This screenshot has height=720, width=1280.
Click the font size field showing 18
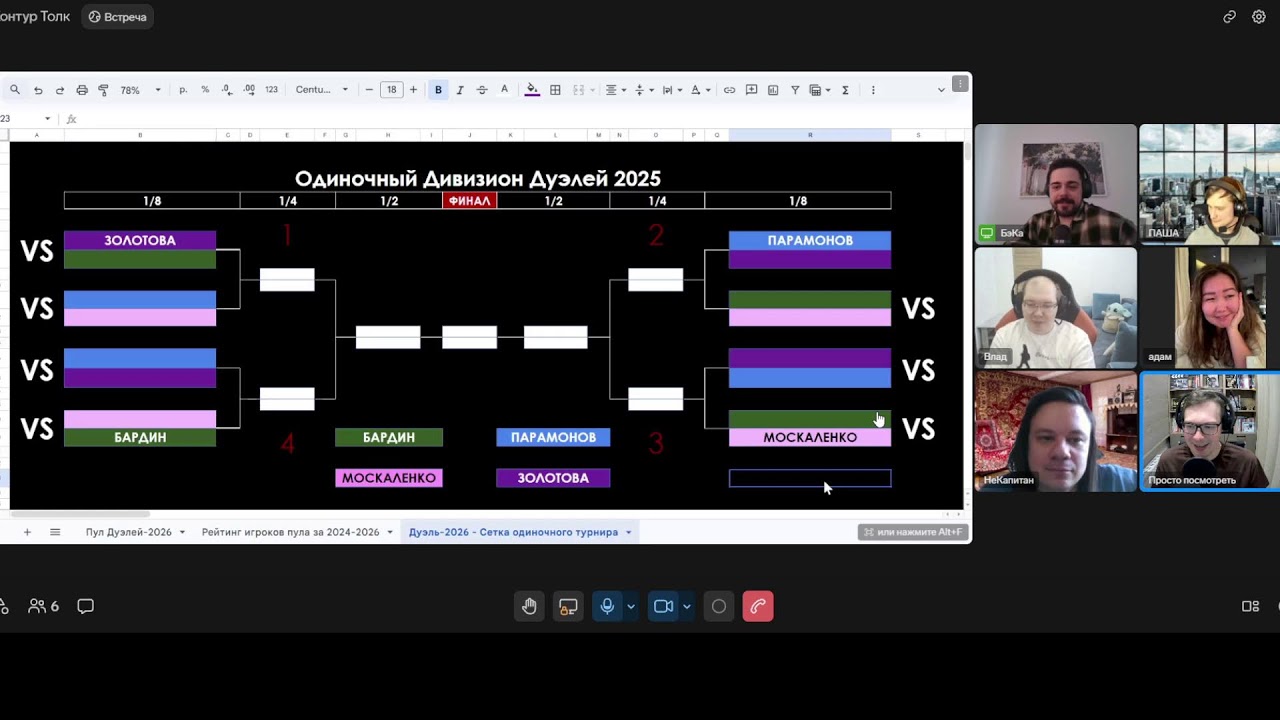click(x=391, y=90)
